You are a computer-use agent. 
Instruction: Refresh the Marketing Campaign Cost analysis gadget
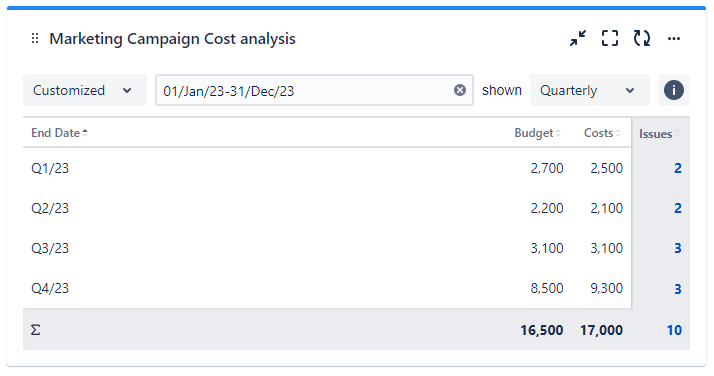(x=642, y=38)
